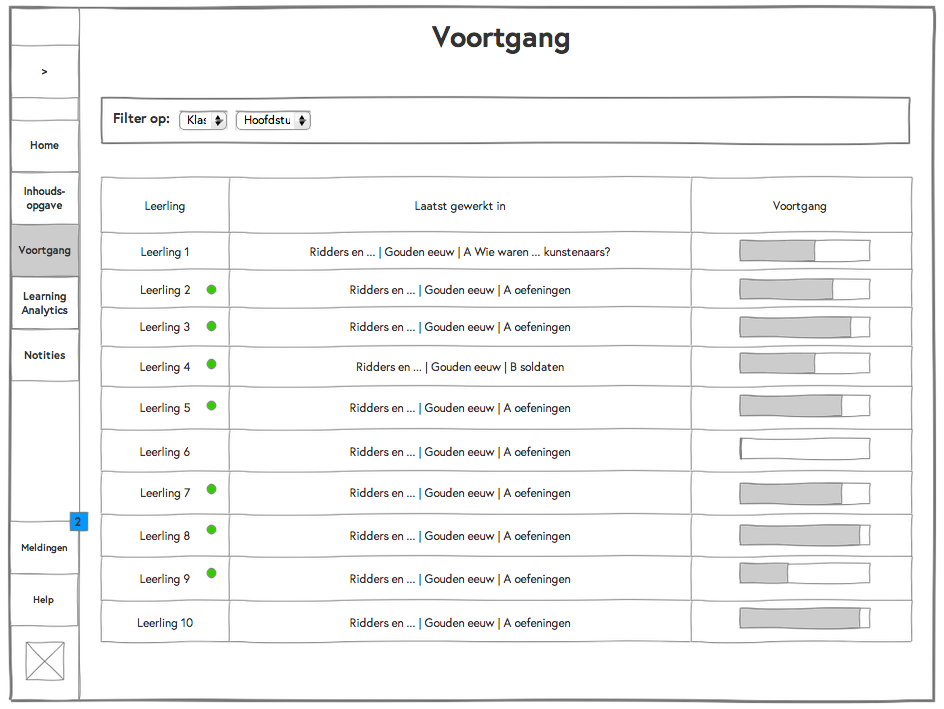
Task: Open 'A Wie waren ... kunstenaars?' entry of Leerling 1
Action: [536, 252]
